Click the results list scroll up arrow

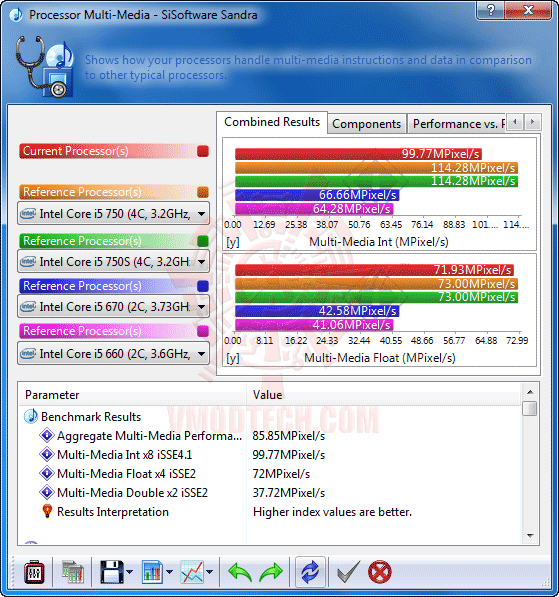530,392
